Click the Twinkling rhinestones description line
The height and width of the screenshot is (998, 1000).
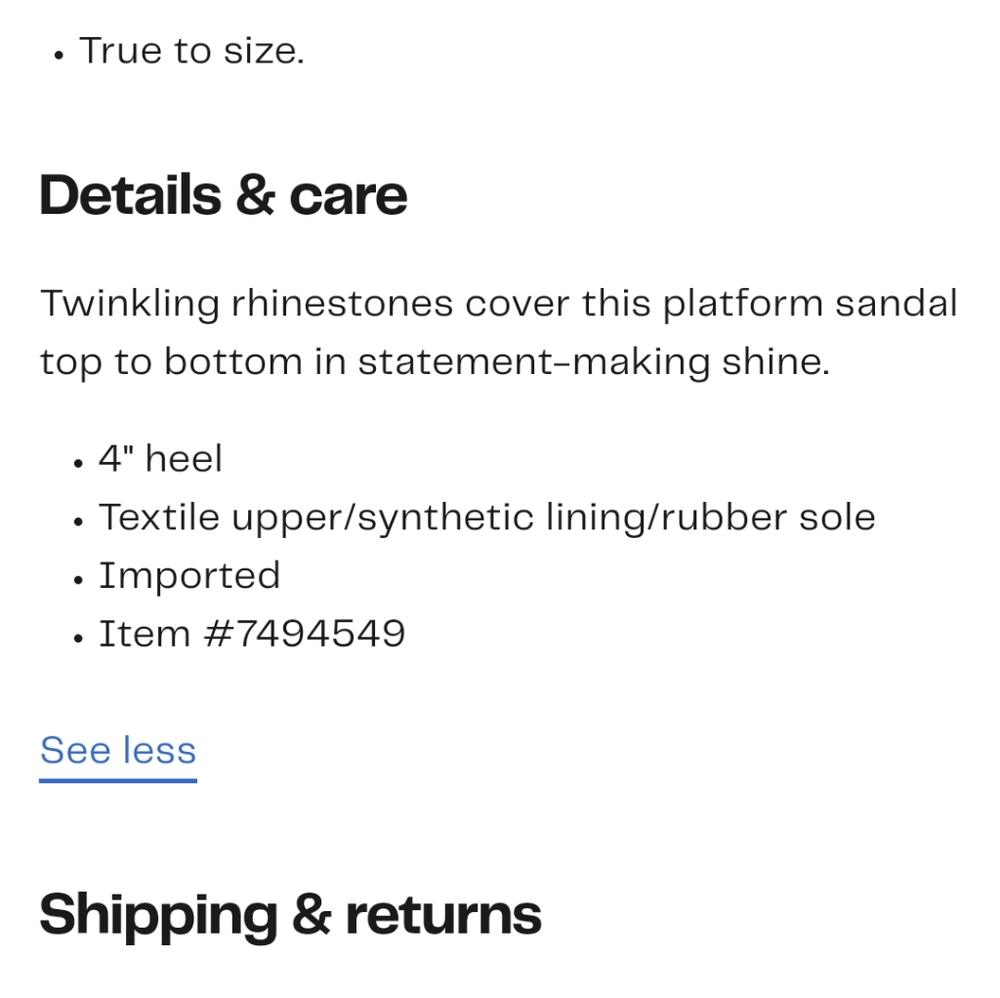tap(499, 304)
